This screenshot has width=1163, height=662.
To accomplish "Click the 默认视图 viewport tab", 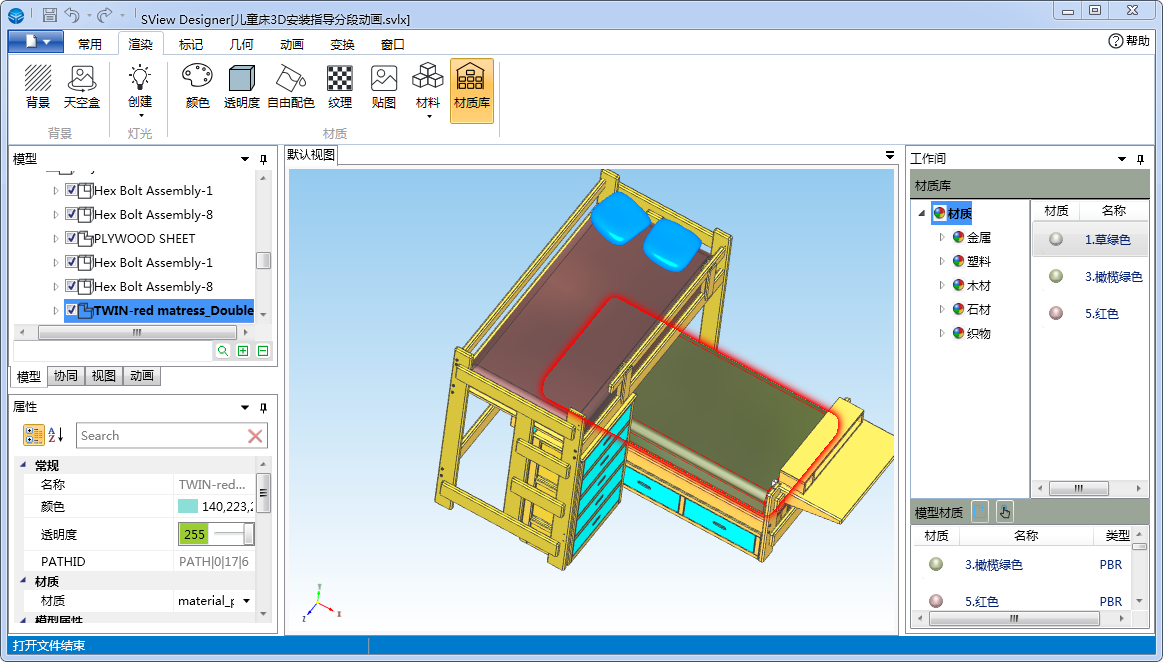I will point(311,155).
